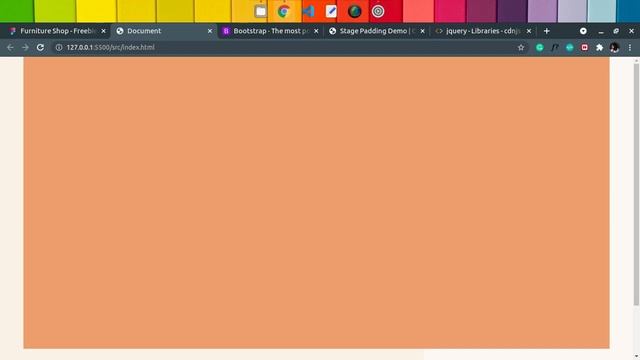Go forward to the next page
640x360 pixels.
coord(25,47)
